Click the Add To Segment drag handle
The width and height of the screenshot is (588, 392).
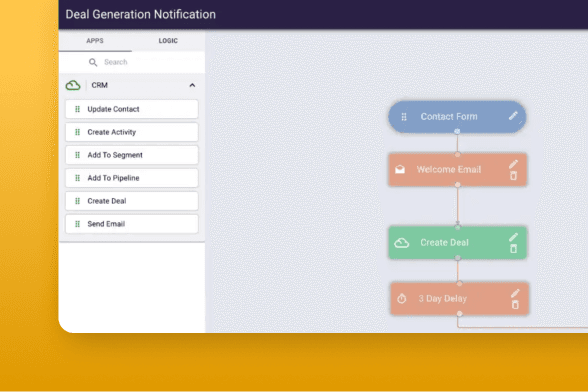click(77, 155)
